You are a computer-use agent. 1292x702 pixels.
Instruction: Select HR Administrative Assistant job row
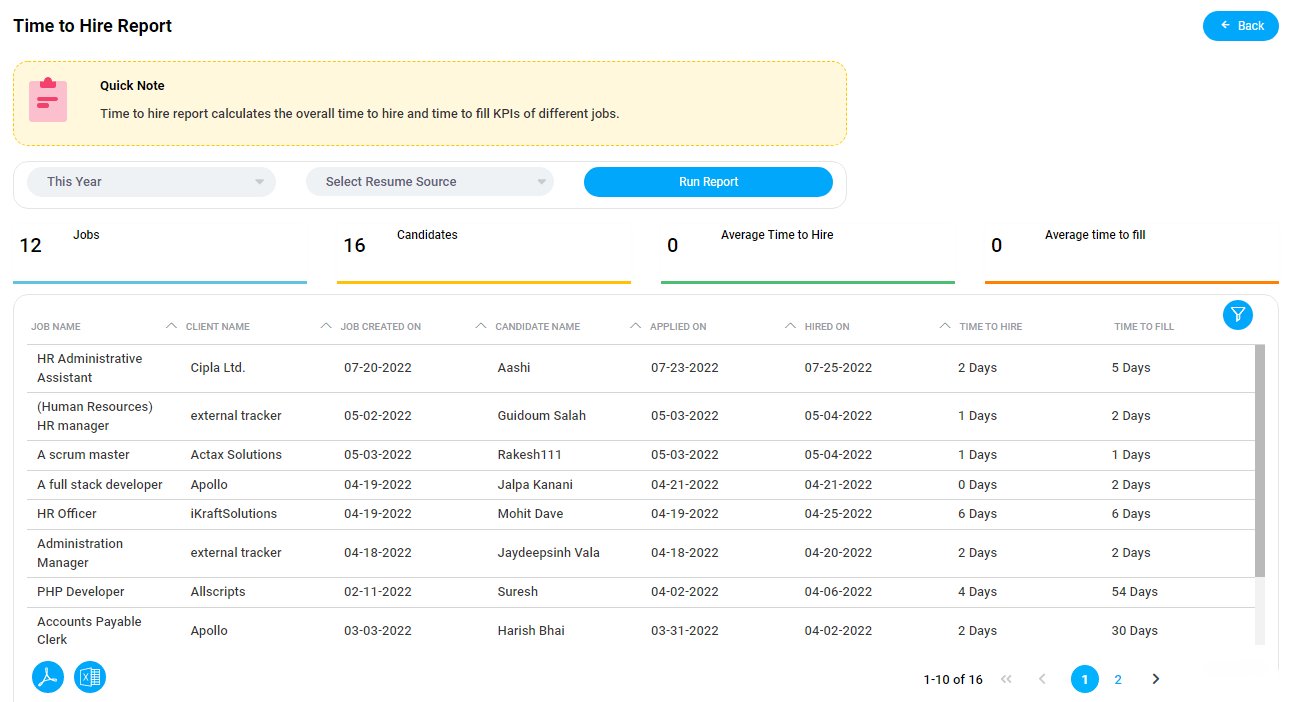641,368
